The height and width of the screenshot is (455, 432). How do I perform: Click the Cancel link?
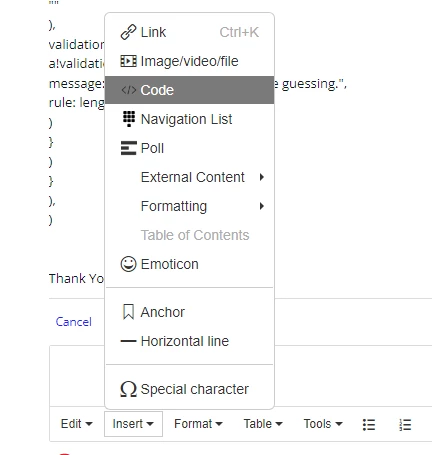73,322
